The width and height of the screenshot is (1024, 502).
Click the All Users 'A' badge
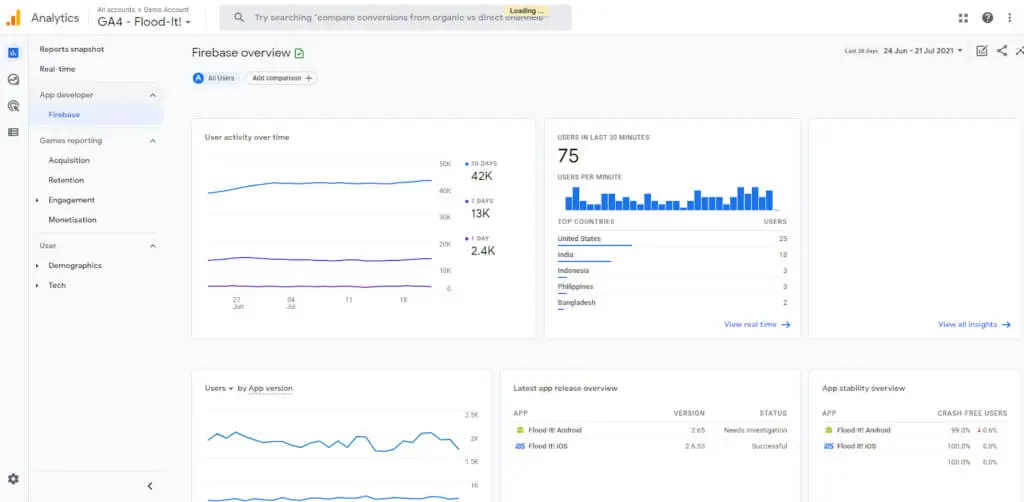coord(199,78)
